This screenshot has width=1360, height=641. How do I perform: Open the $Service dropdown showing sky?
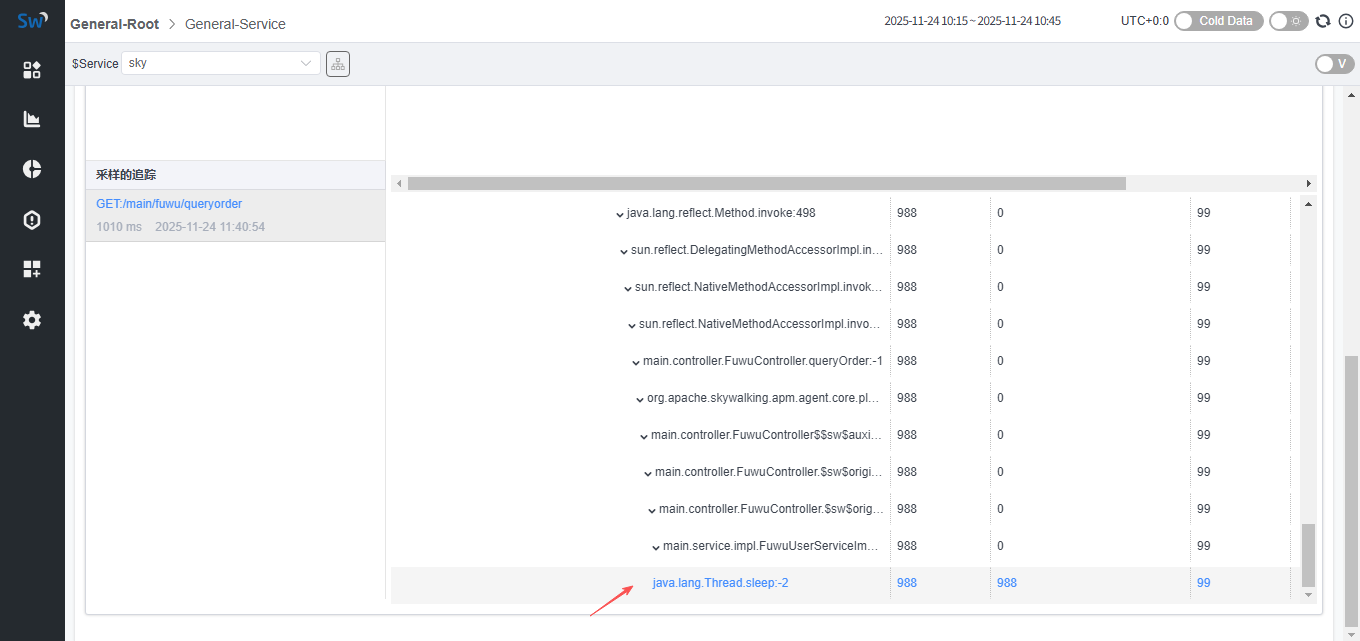[x=221, y=63]
